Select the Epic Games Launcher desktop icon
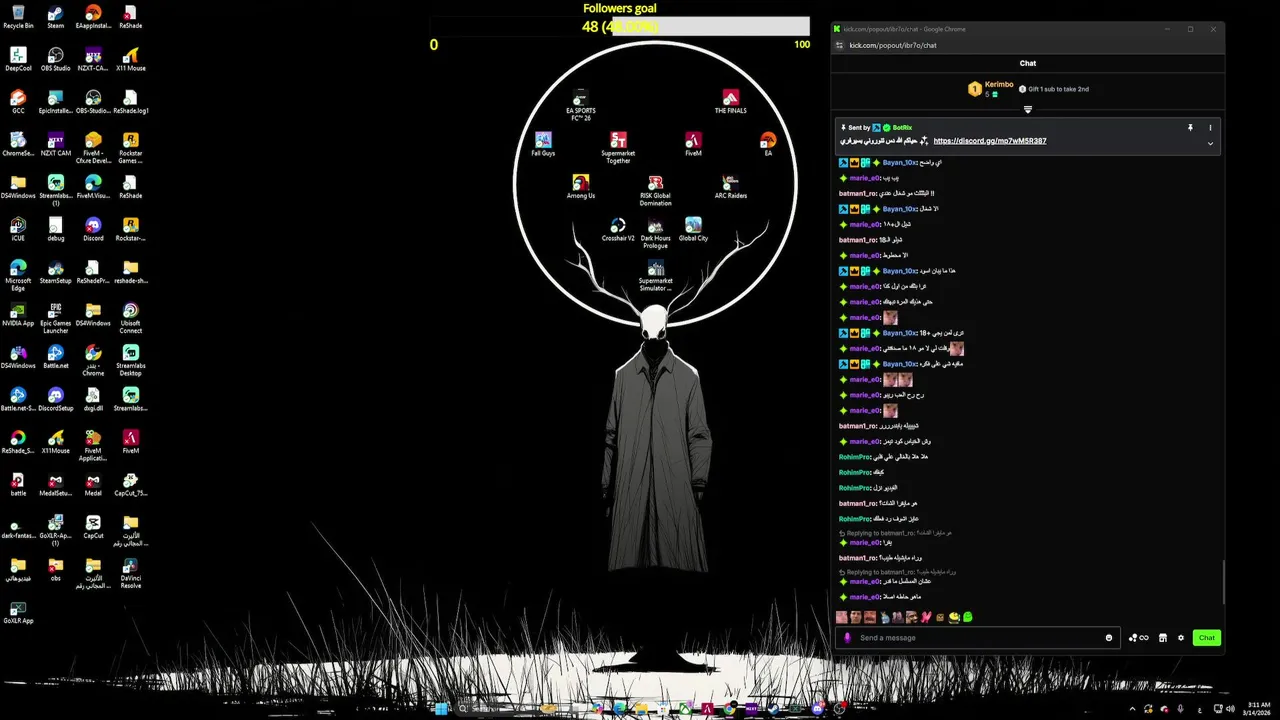 tap(56, 316)
